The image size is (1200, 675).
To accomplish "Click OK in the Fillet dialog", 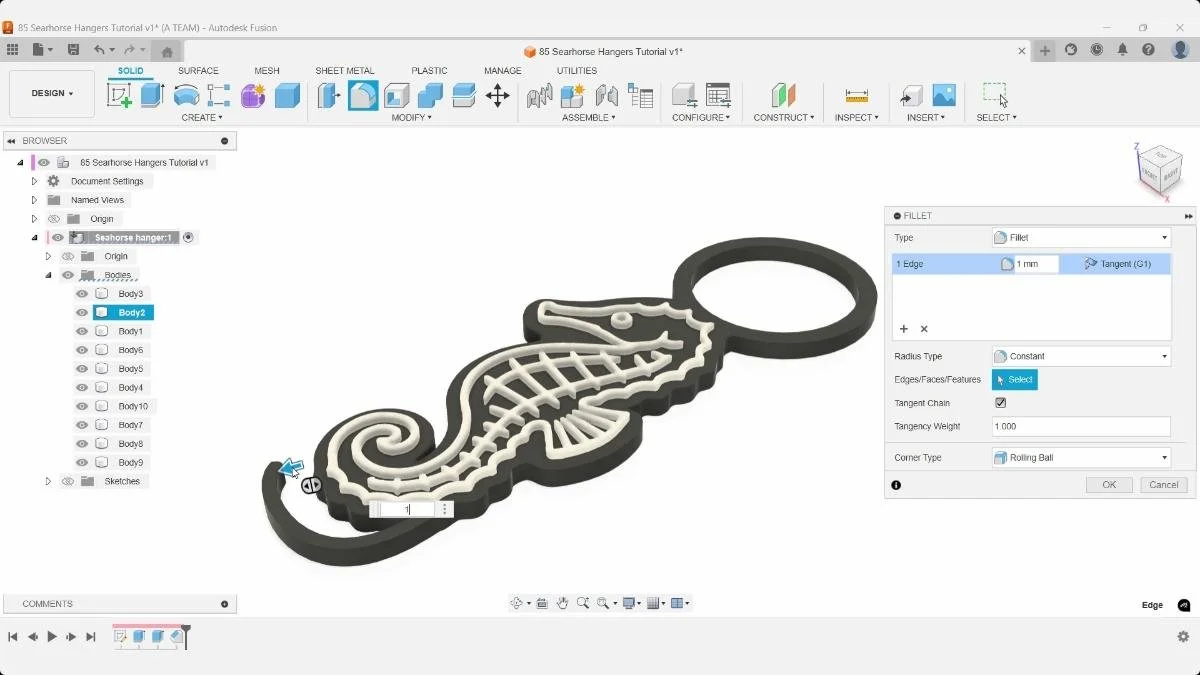I will pyautogui.click(x=1109, y=485).
